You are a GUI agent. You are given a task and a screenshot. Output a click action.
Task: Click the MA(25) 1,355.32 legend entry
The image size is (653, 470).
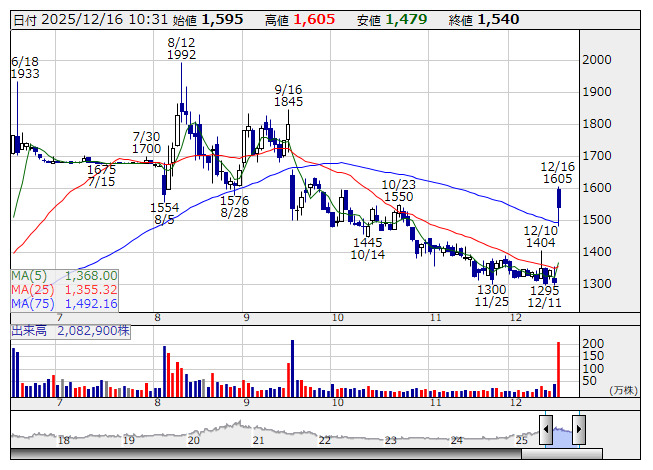point(64,289)
